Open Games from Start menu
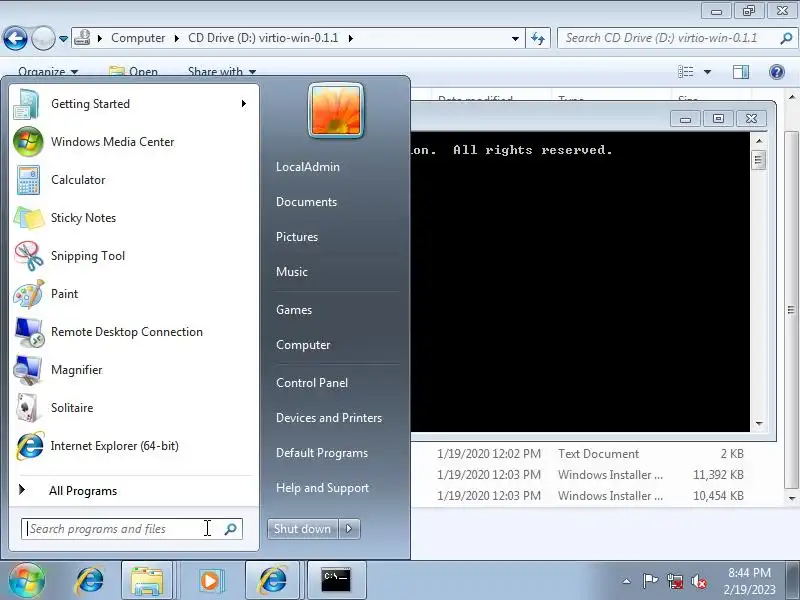 [294, 310]
